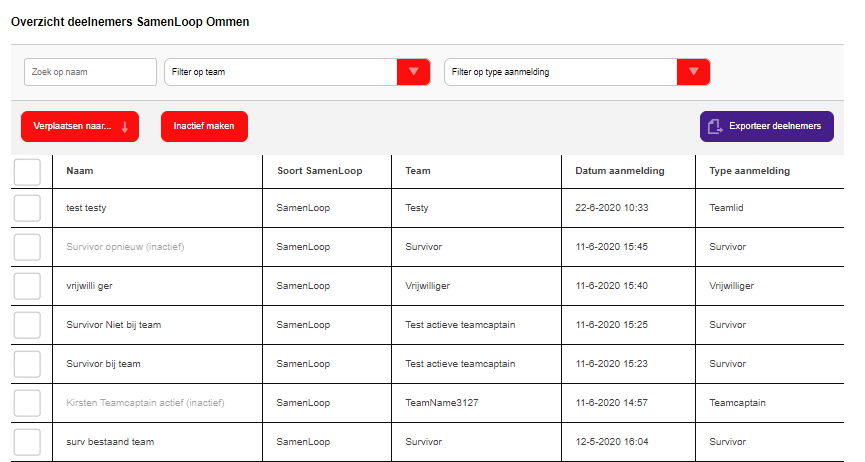
Task: Click the name Survivor opnieuw (inactief)
Action: [125, 247]
